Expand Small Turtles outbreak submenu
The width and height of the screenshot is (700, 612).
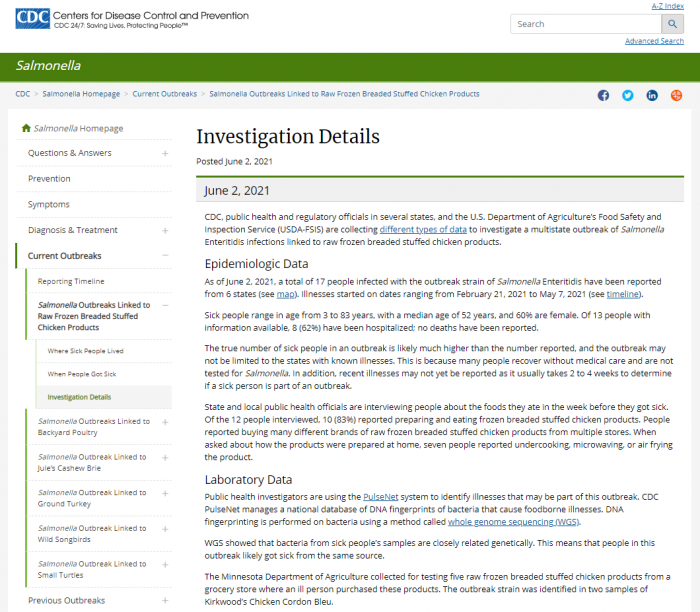coord(165,565)
